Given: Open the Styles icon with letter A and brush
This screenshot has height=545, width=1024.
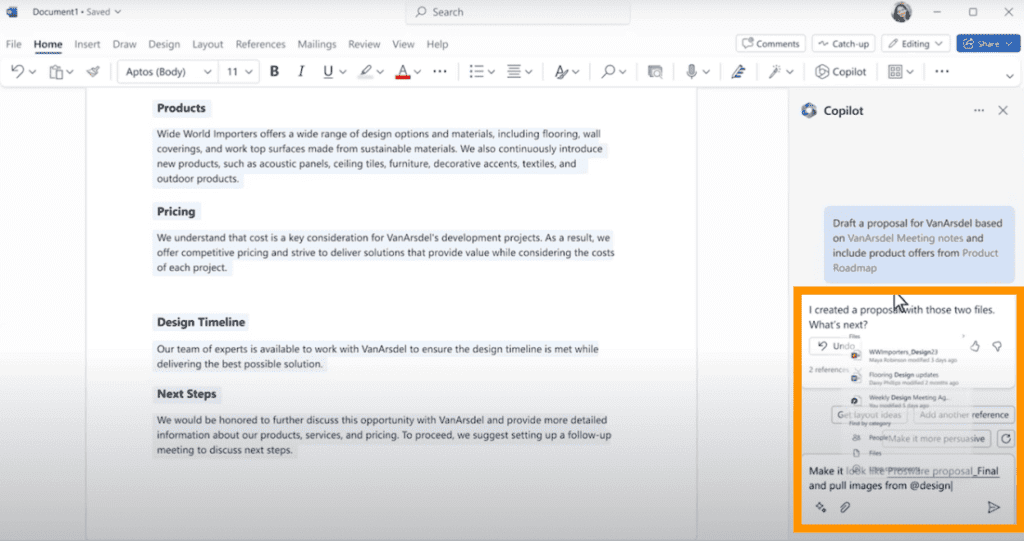Looking at the screenshot, I should tap(561, 72).
